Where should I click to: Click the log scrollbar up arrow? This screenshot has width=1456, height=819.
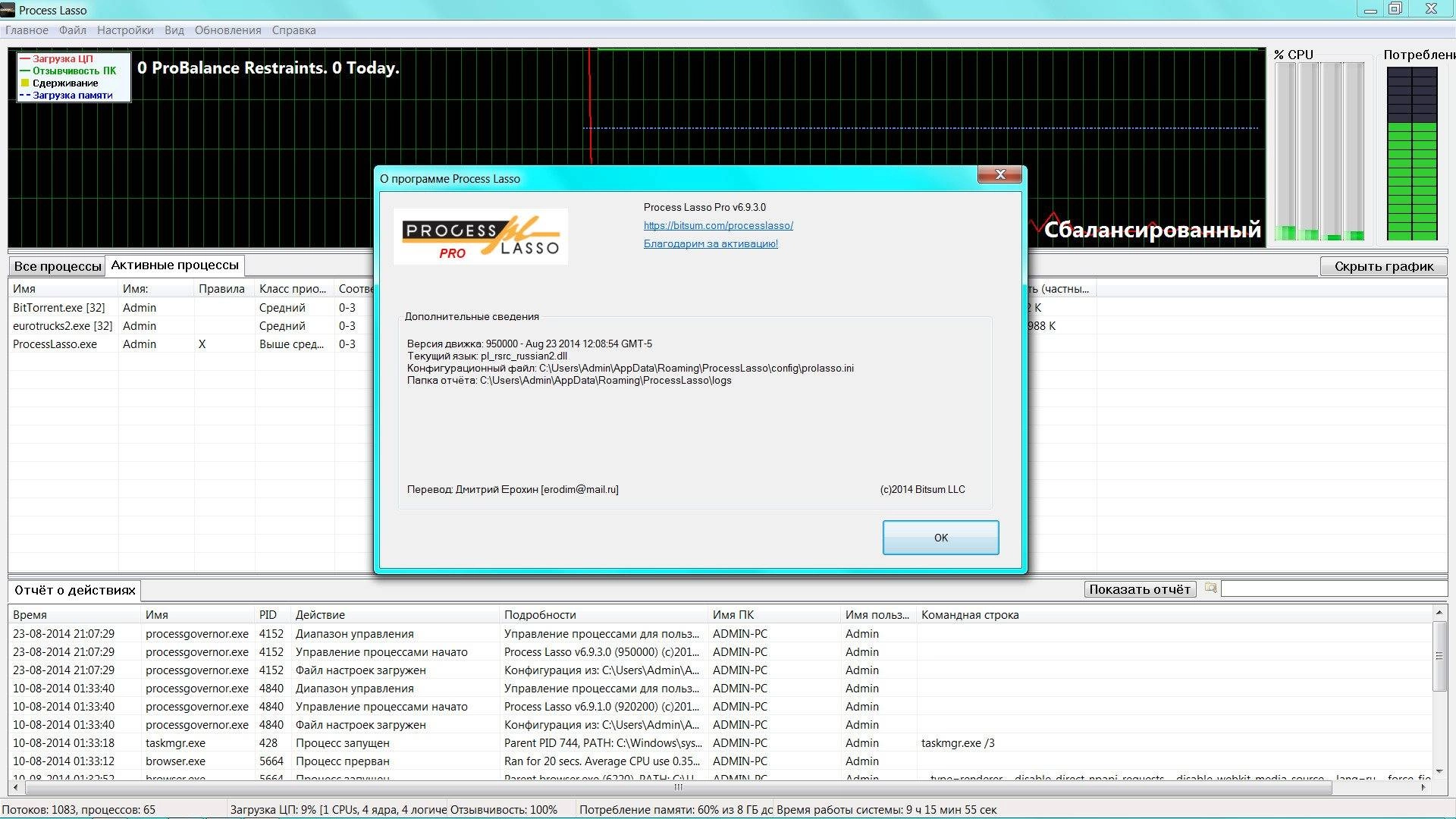(x=1439, y=612)
